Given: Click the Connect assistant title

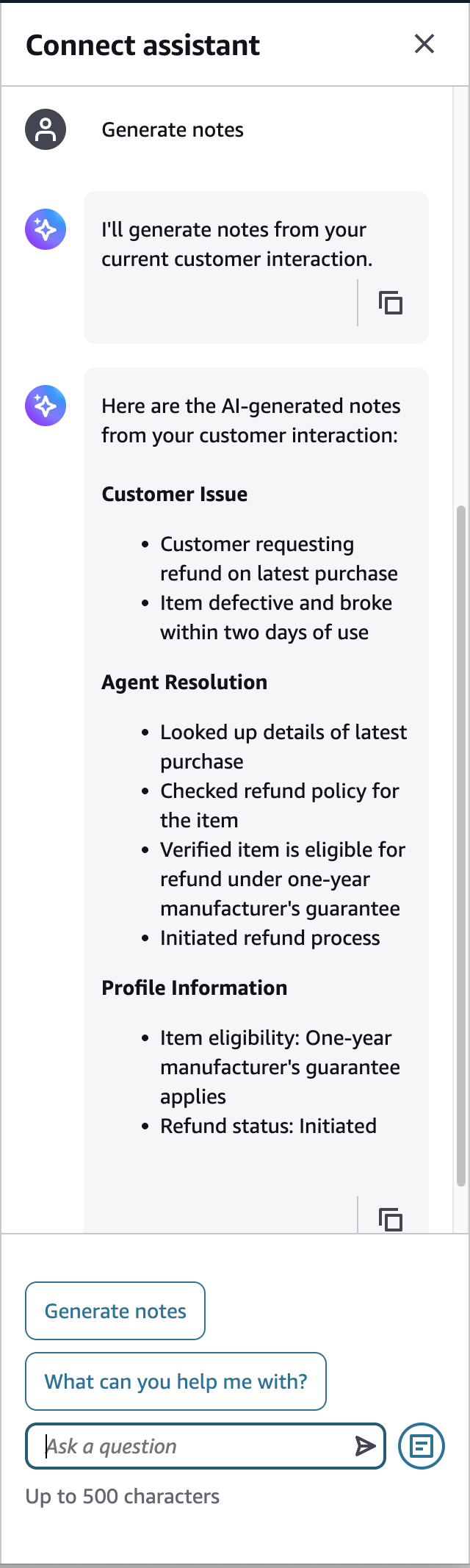Looking at the screenshot, I should [x=142, y=46].
